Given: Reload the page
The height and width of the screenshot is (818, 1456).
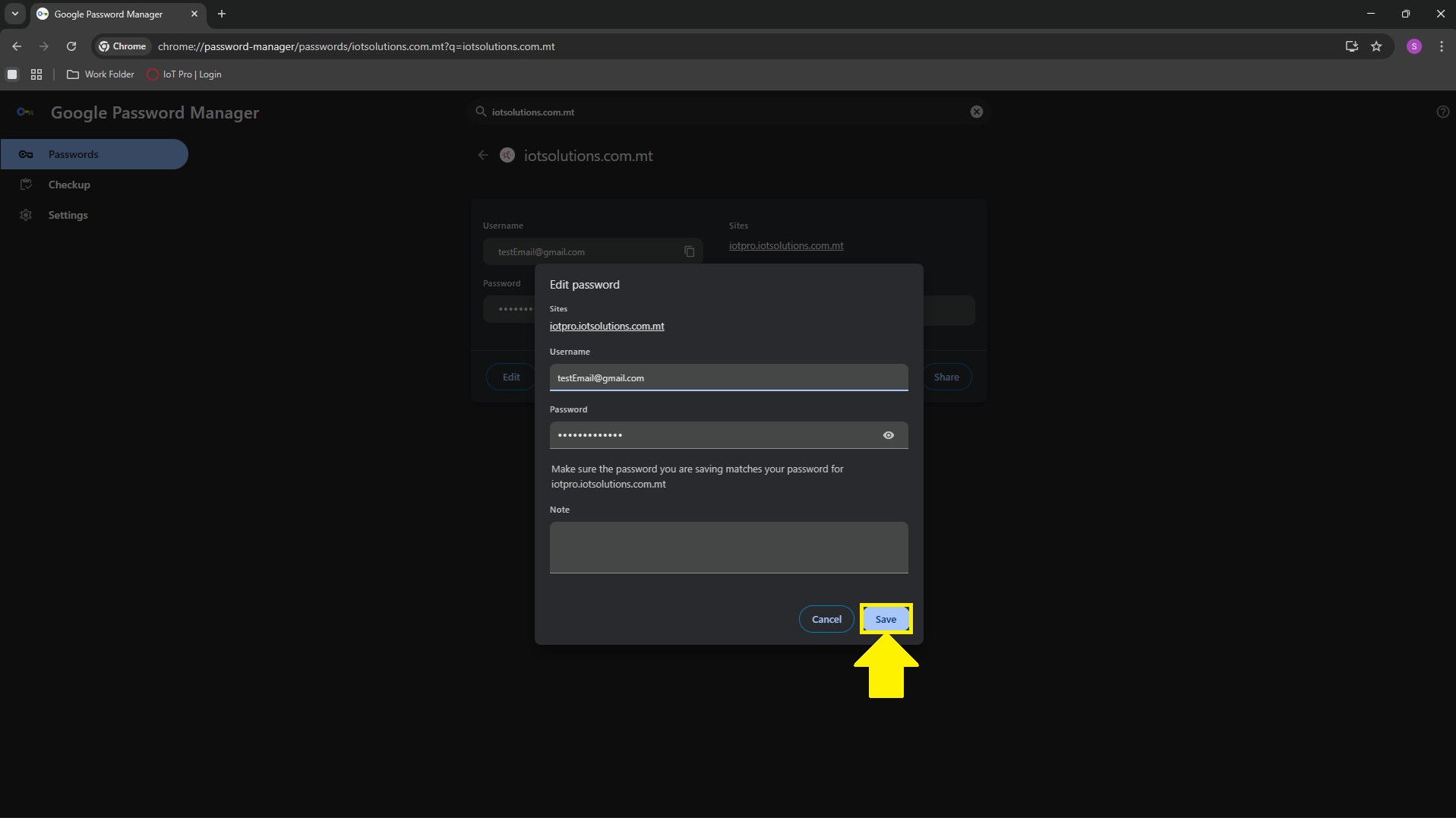Looking at the screenshot, I should pyautogui.click(x=71, y=46).
